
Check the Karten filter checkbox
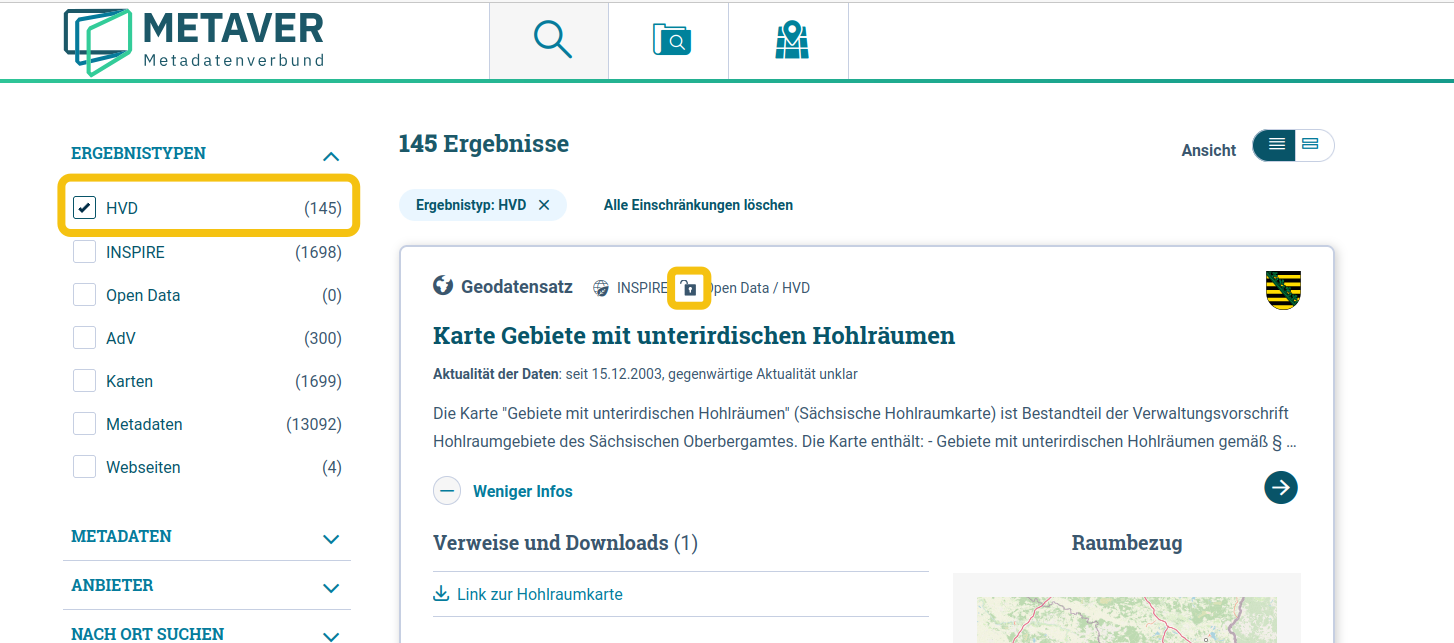click(x=84, y=381)
